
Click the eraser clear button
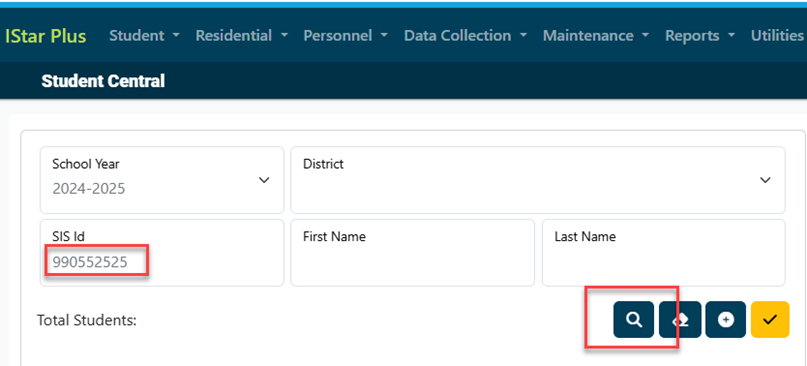pos(679,320)
